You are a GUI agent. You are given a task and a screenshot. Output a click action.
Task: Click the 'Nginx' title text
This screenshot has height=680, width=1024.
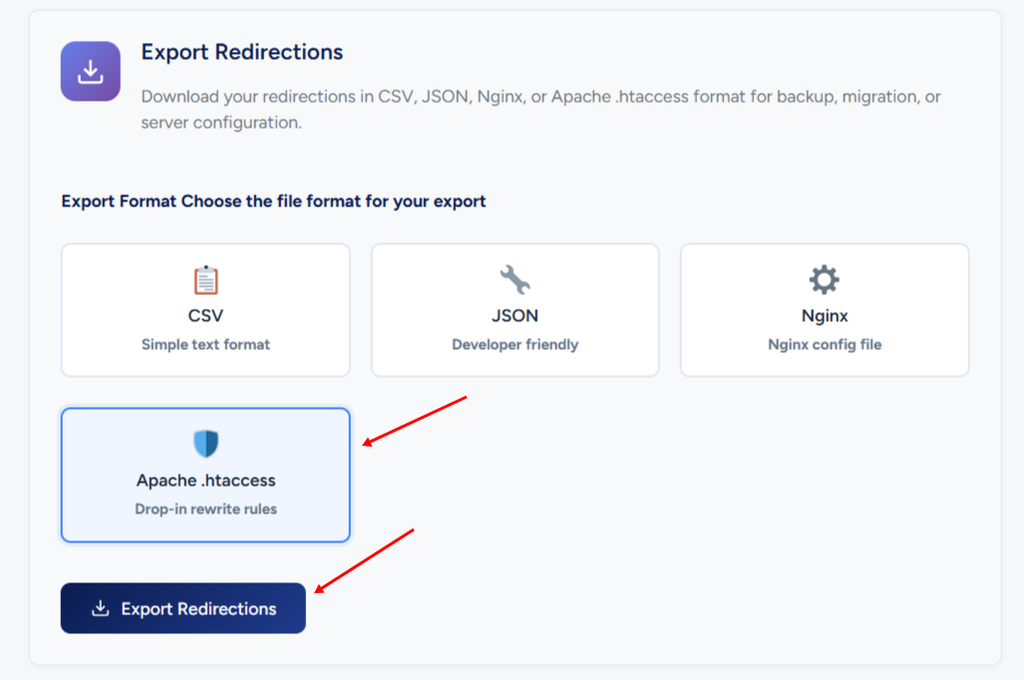click(824, 316)
